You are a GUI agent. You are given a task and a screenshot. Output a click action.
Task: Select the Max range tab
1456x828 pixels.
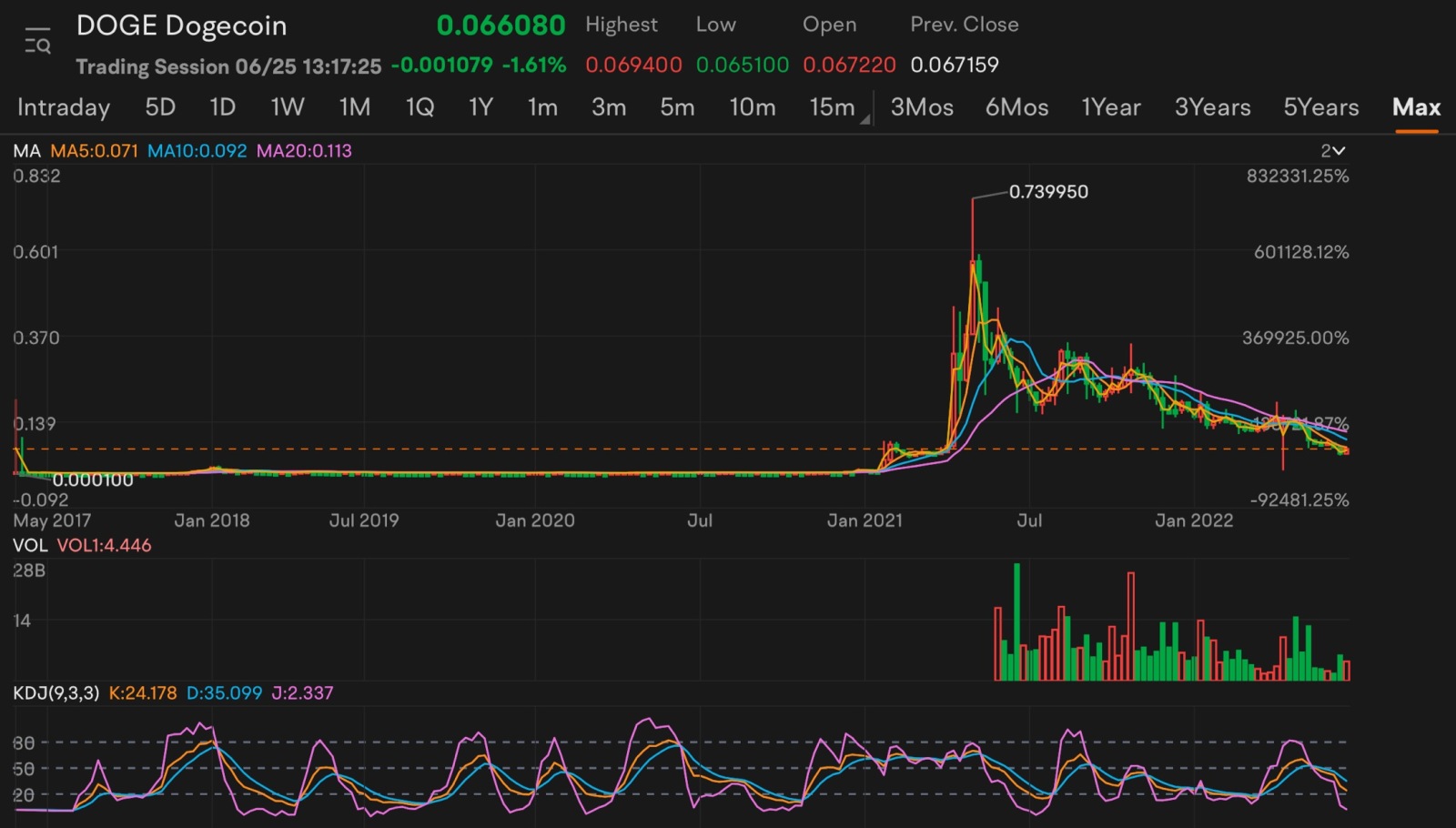pyautogui.click(x=1417, y=107)
